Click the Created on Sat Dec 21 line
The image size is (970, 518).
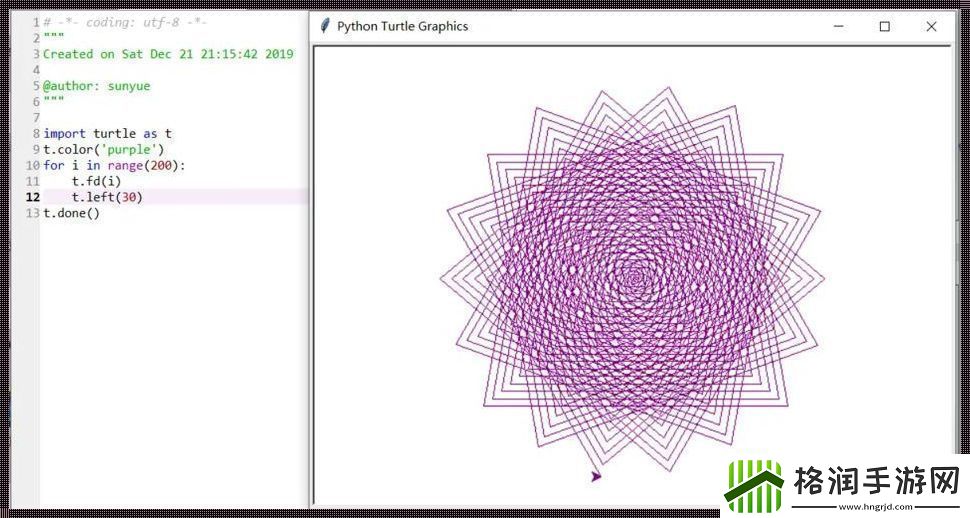(168, 54)
